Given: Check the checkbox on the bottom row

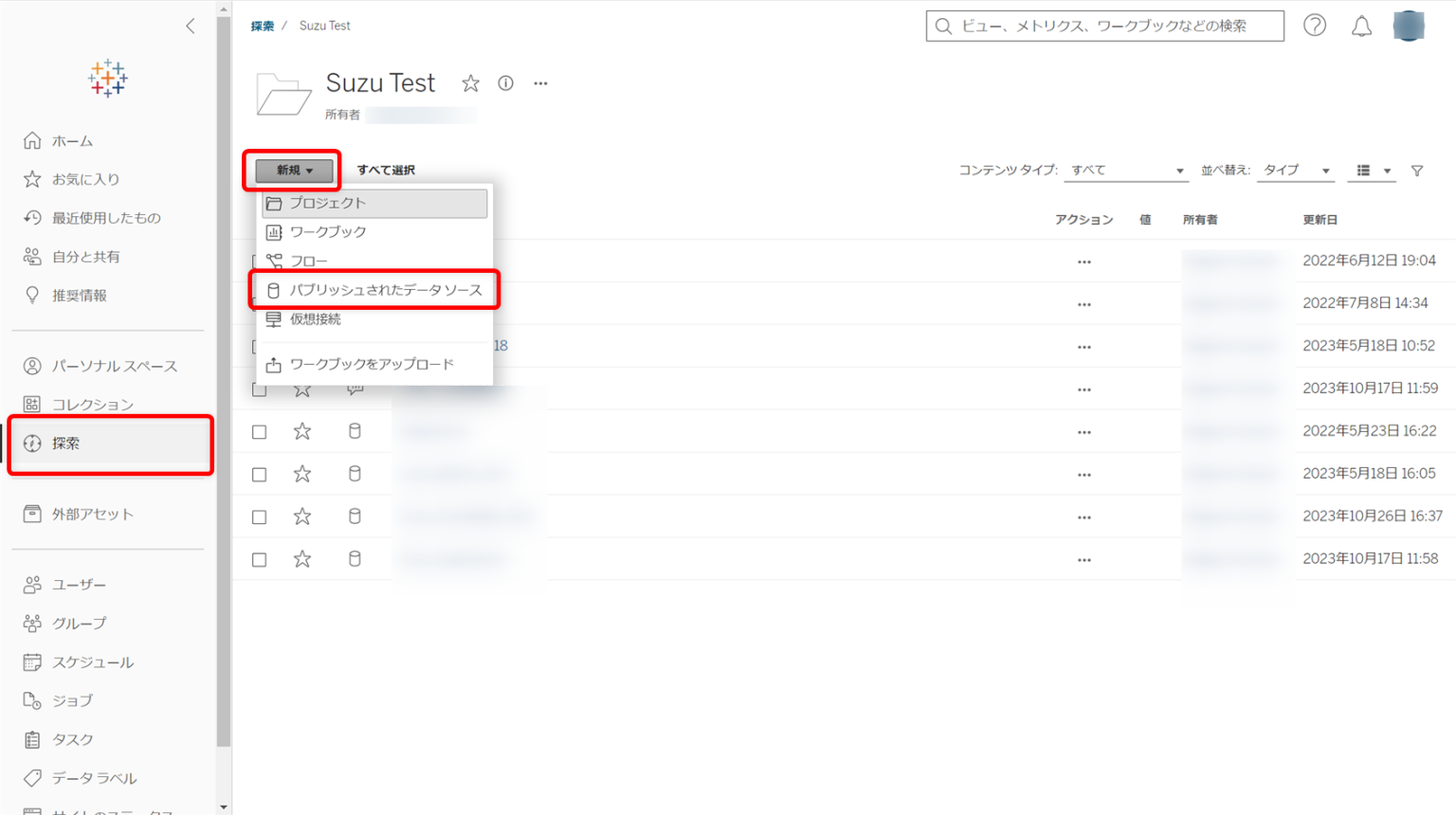Looking at the screenshot, I should 260,558.
